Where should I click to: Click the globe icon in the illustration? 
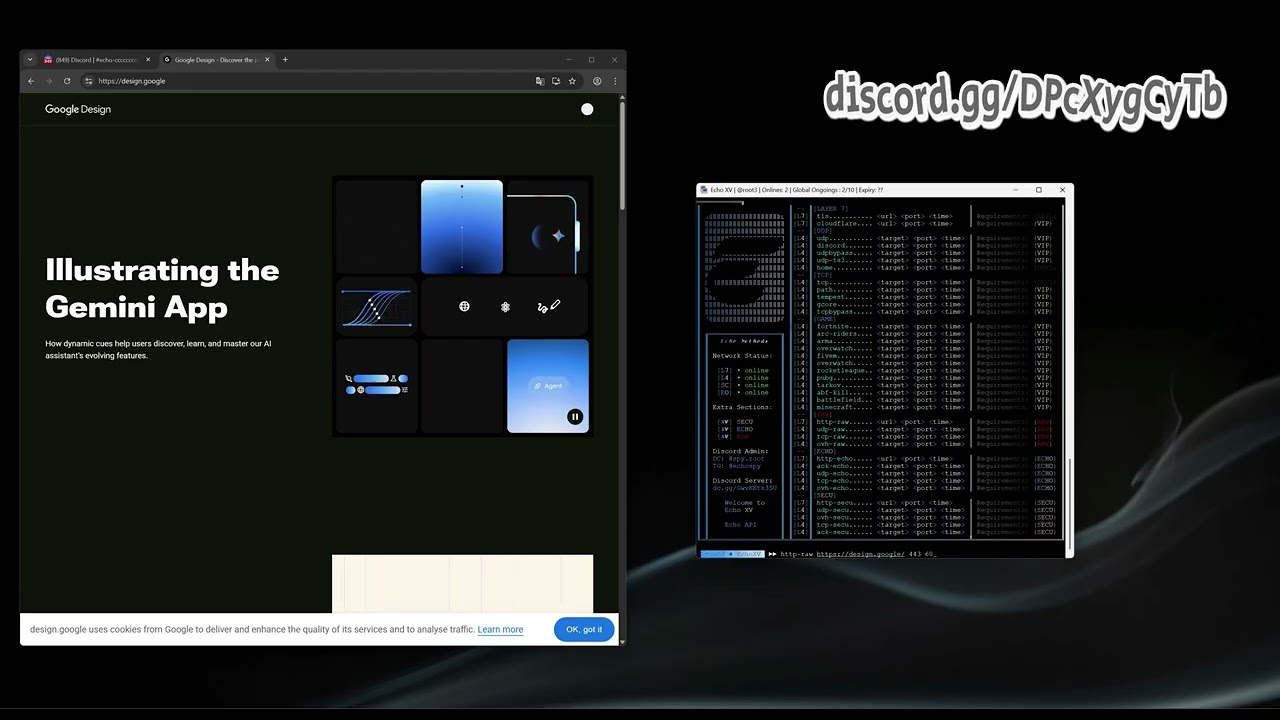click(464, 306)
